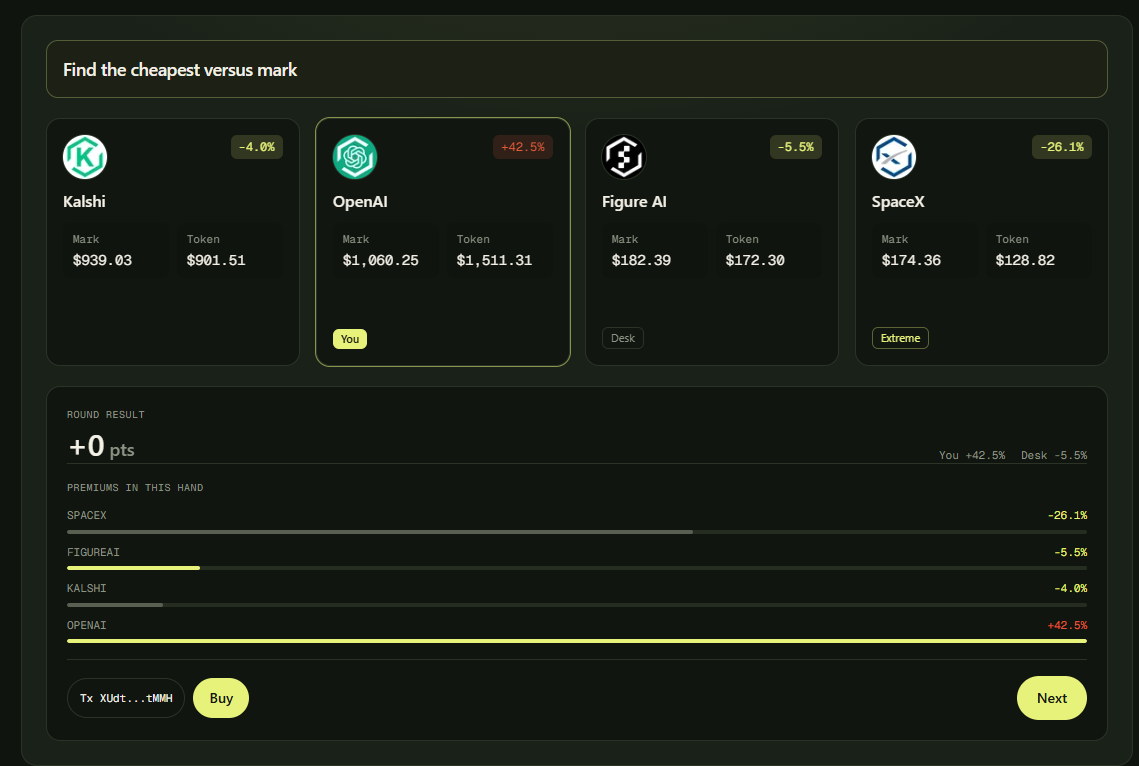Click the -4.0% badge on Kalshi card

tap(257, 147)
